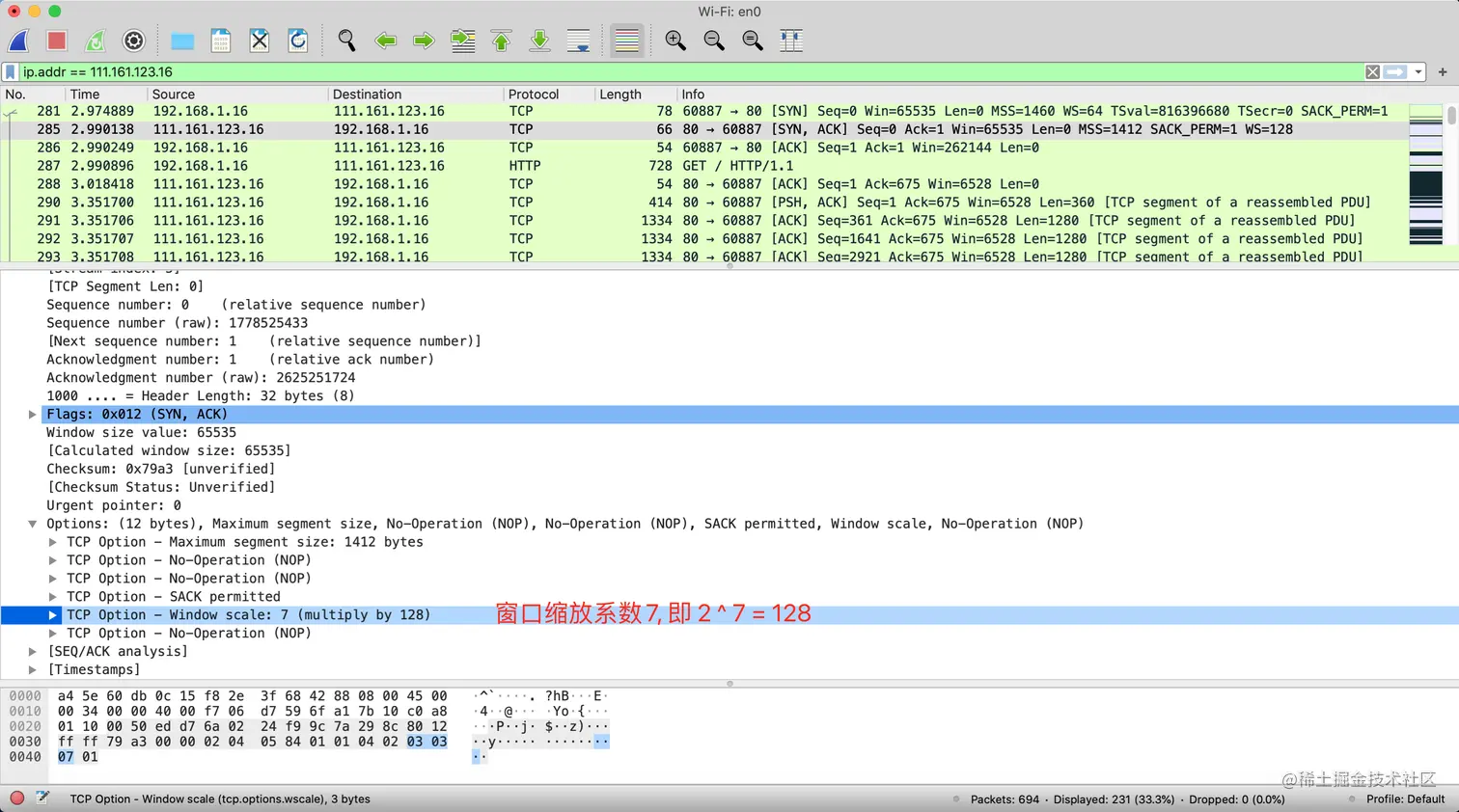1459x812 pixels.
Task: Reload this capture file
Action: point(298,41)
